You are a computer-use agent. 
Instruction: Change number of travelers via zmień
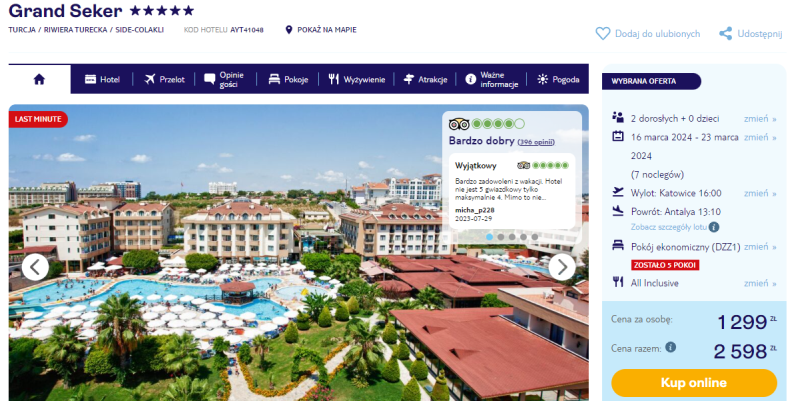[x=760, y=119]
